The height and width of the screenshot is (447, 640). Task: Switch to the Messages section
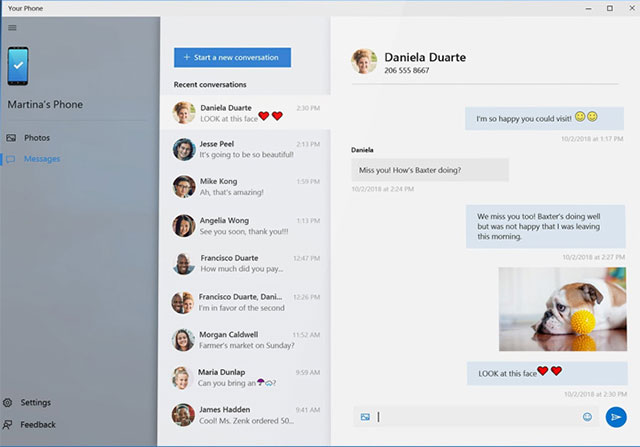[x=42, y=159]
